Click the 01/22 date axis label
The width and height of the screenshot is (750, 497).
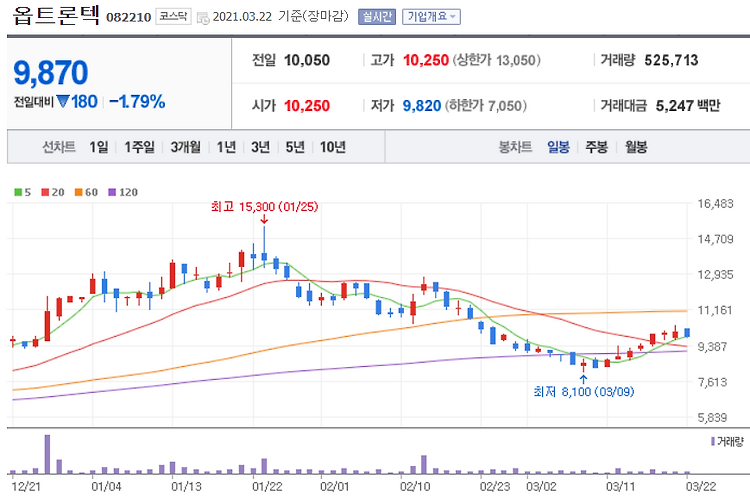(x=267, y=486)
